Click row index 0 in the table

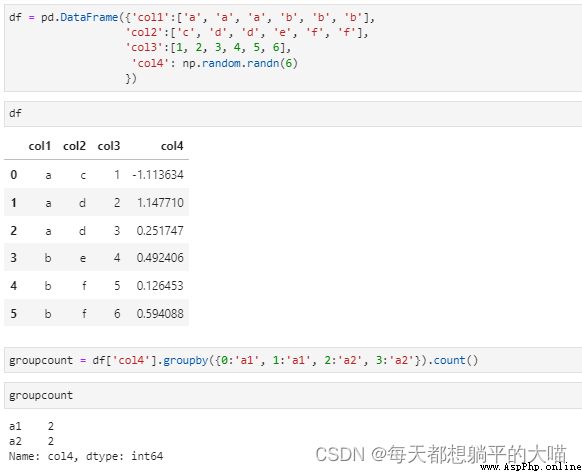point(14,174)
